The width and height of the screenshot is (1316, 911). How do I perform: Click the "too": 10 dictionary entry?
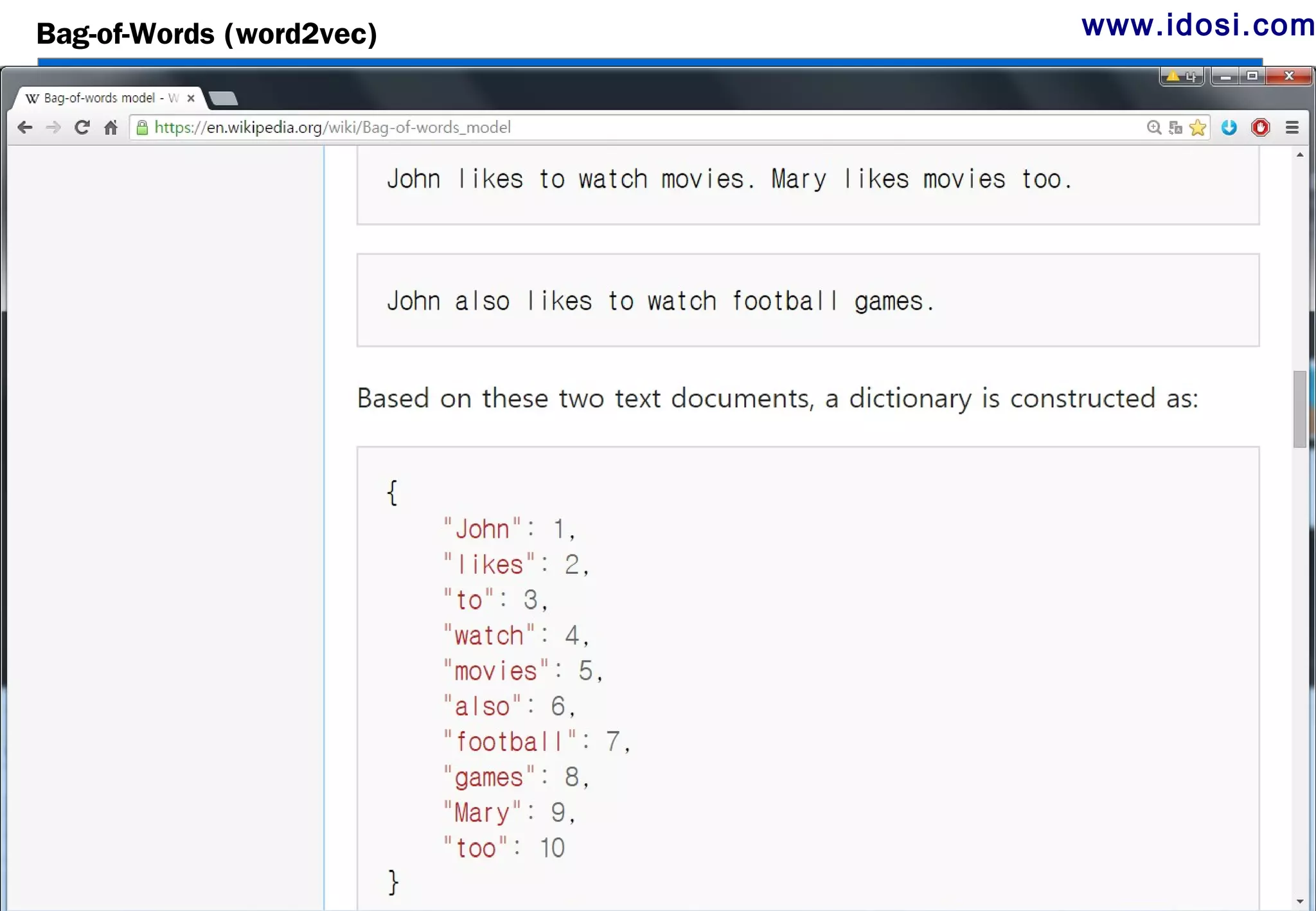click(504, 848)
